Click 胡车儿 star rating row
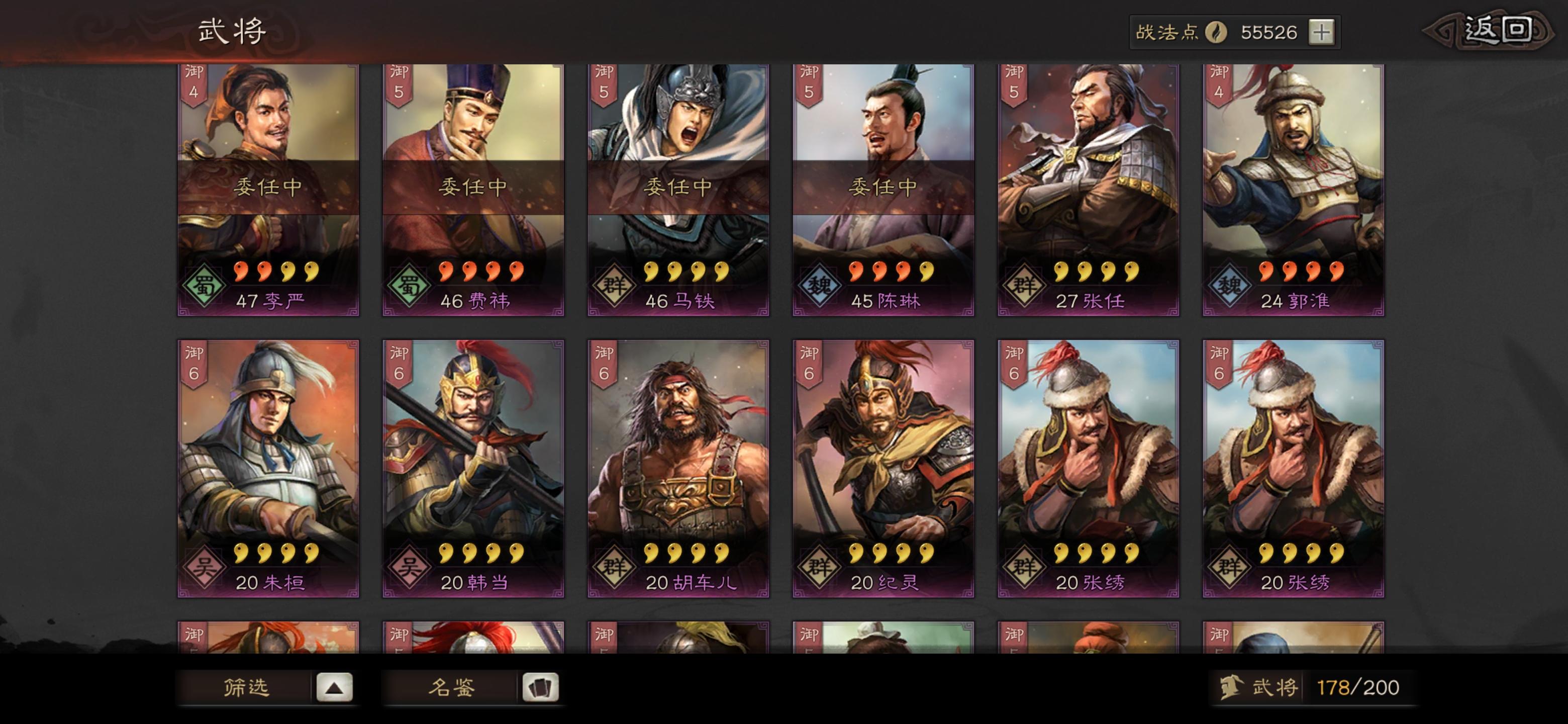This screenshot has height=724, width=1568. (687, 552)
